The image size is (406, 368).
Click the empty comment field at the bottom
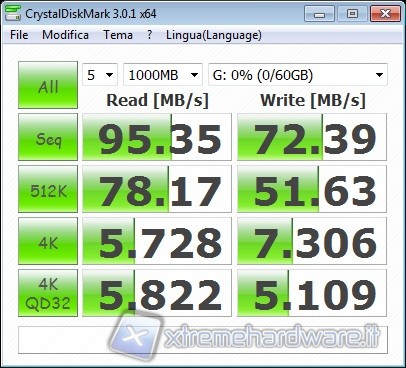(203, 340)
